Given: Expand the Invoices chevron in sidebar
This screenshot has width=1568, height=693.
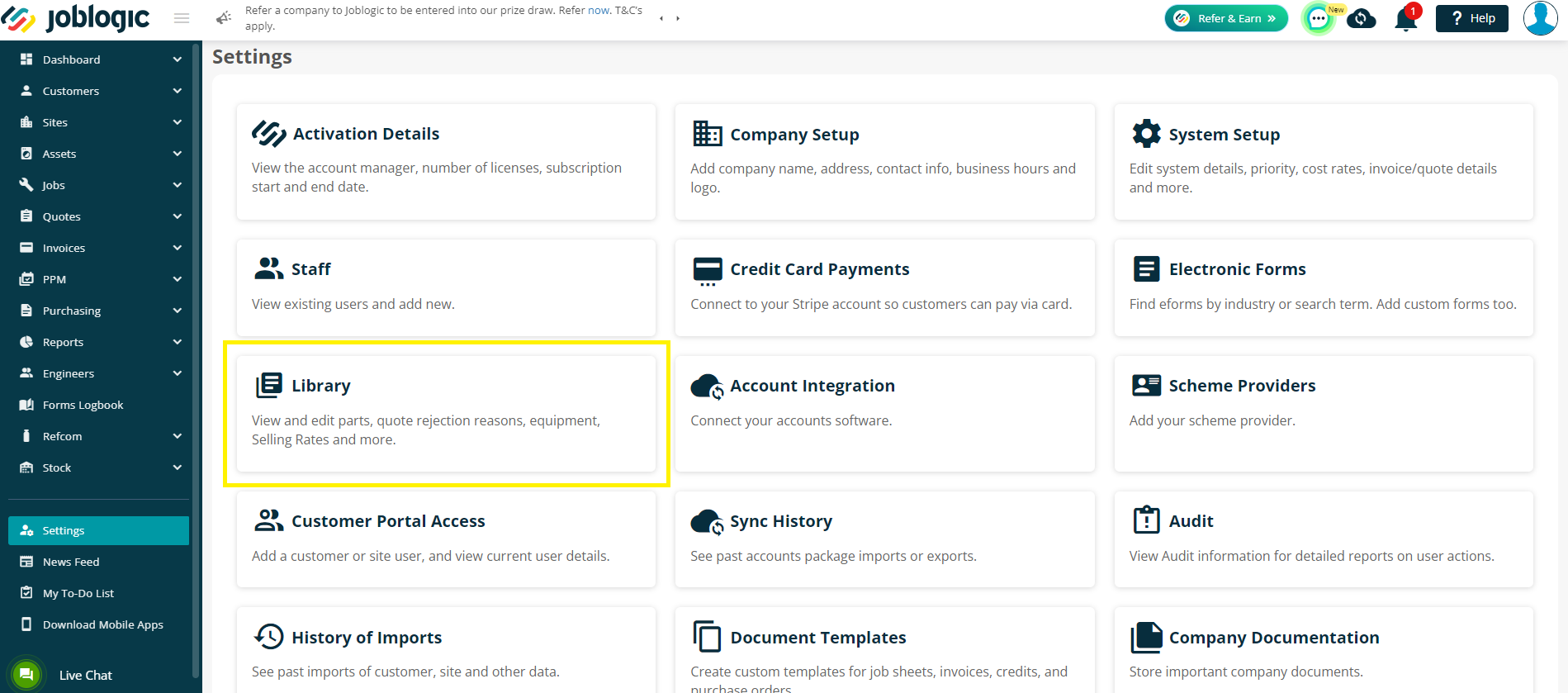Looking at the screenshot, I should click(178, 248).
